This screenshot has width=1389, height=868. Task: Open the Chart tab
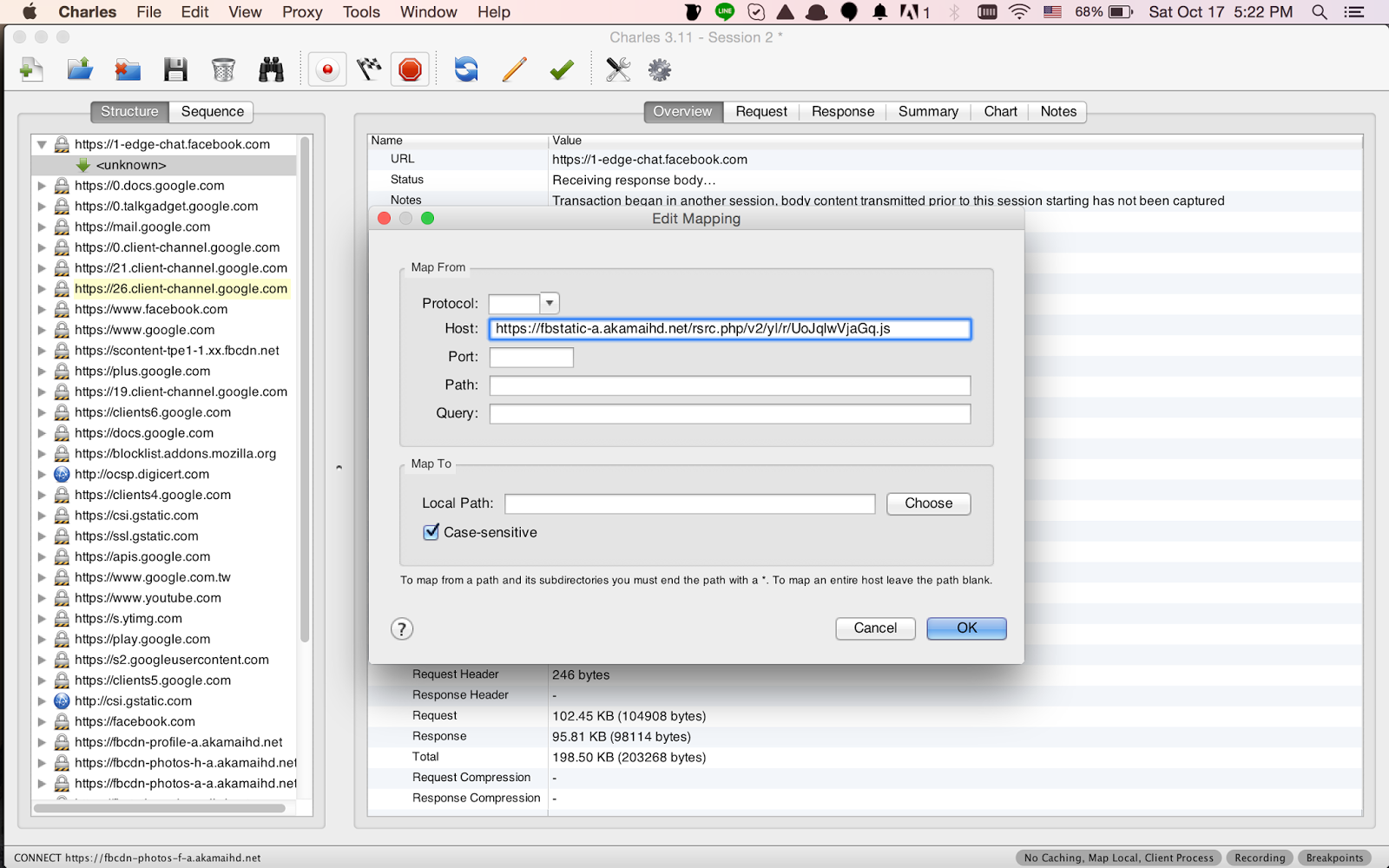pyautogui.click(x=1000, y=111)
